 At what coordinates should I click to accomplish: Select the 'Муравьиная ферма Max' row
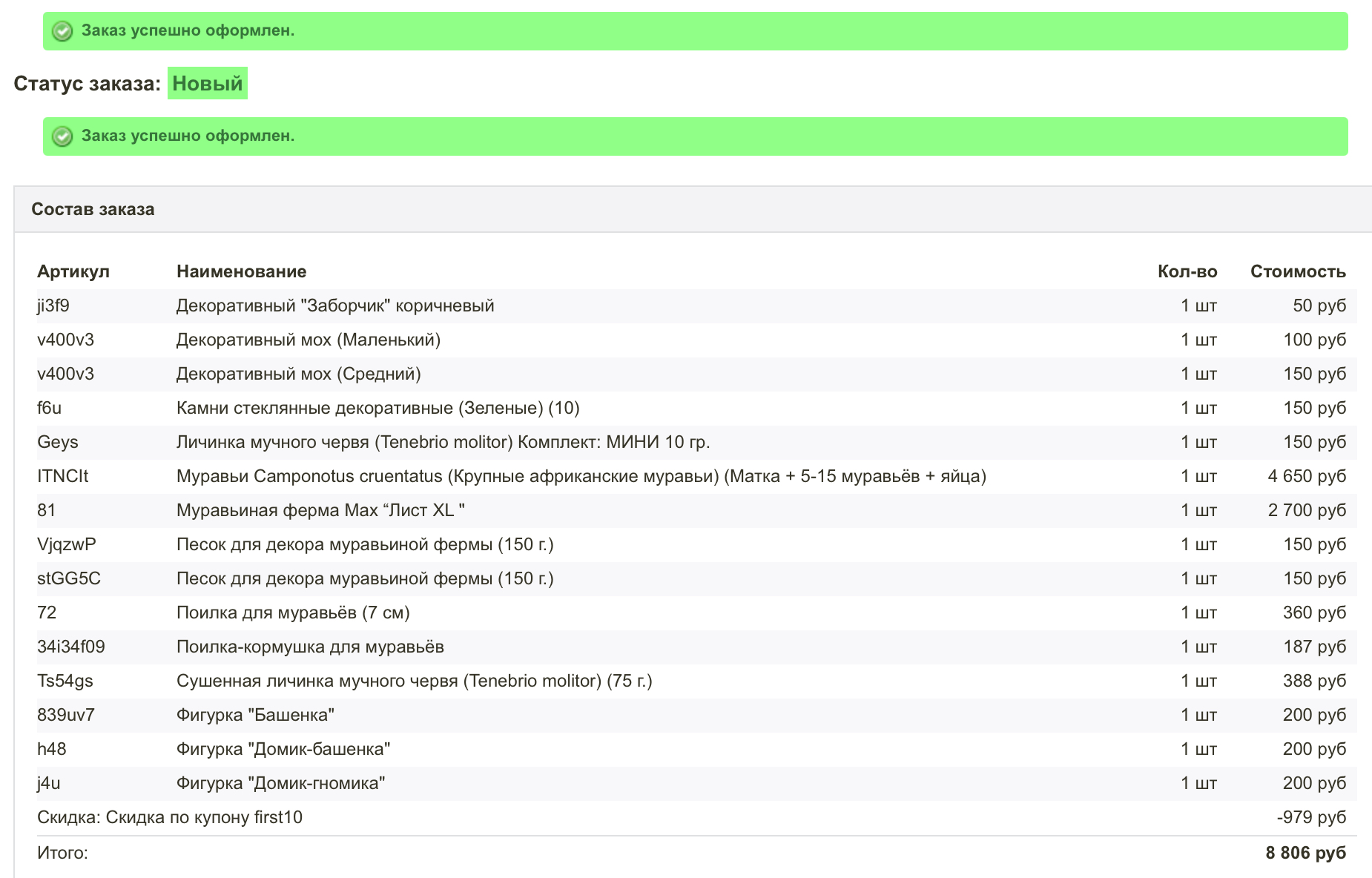[320, 510]
